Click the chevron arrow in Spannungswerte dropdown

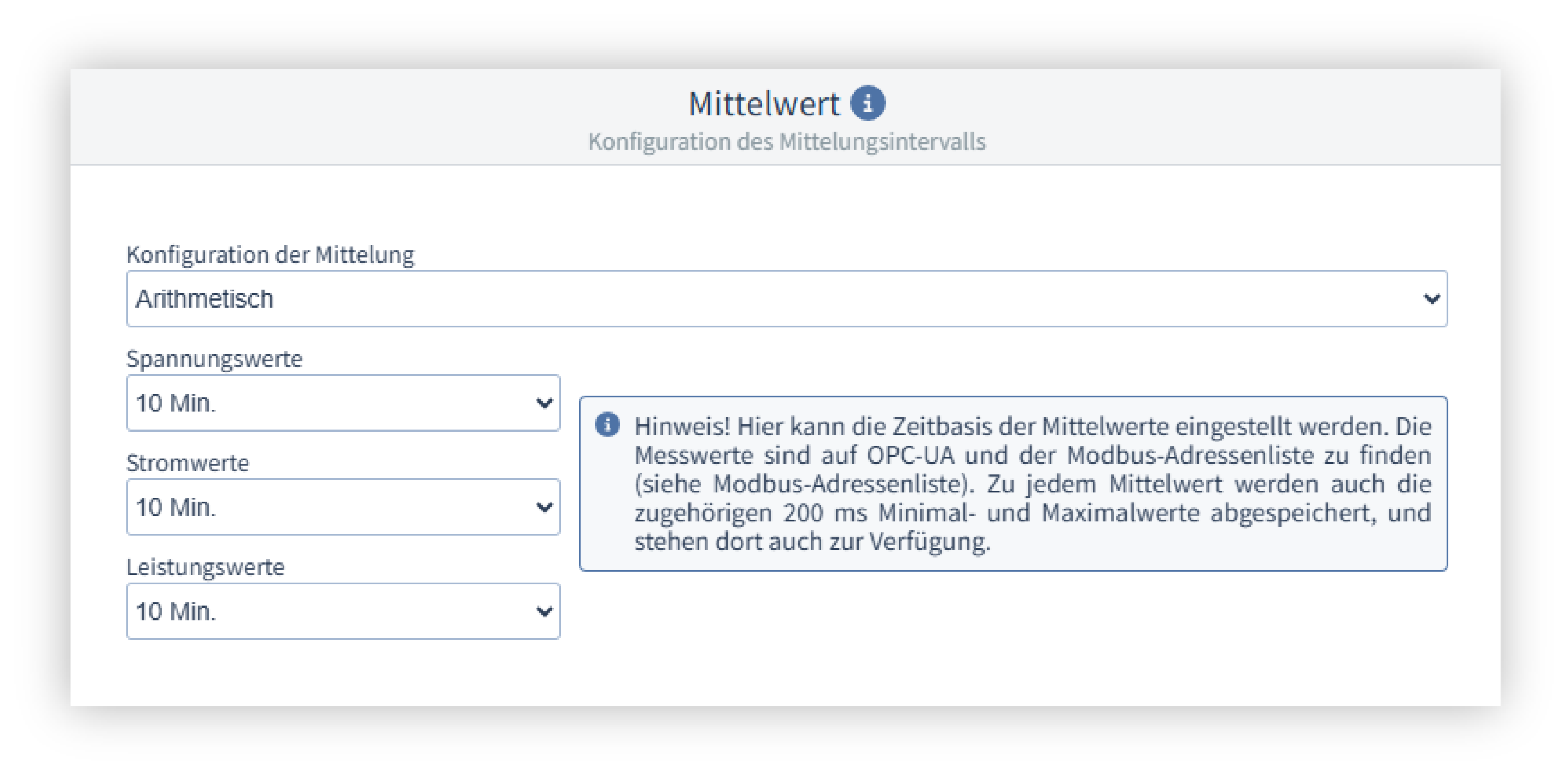pos(543,403)
